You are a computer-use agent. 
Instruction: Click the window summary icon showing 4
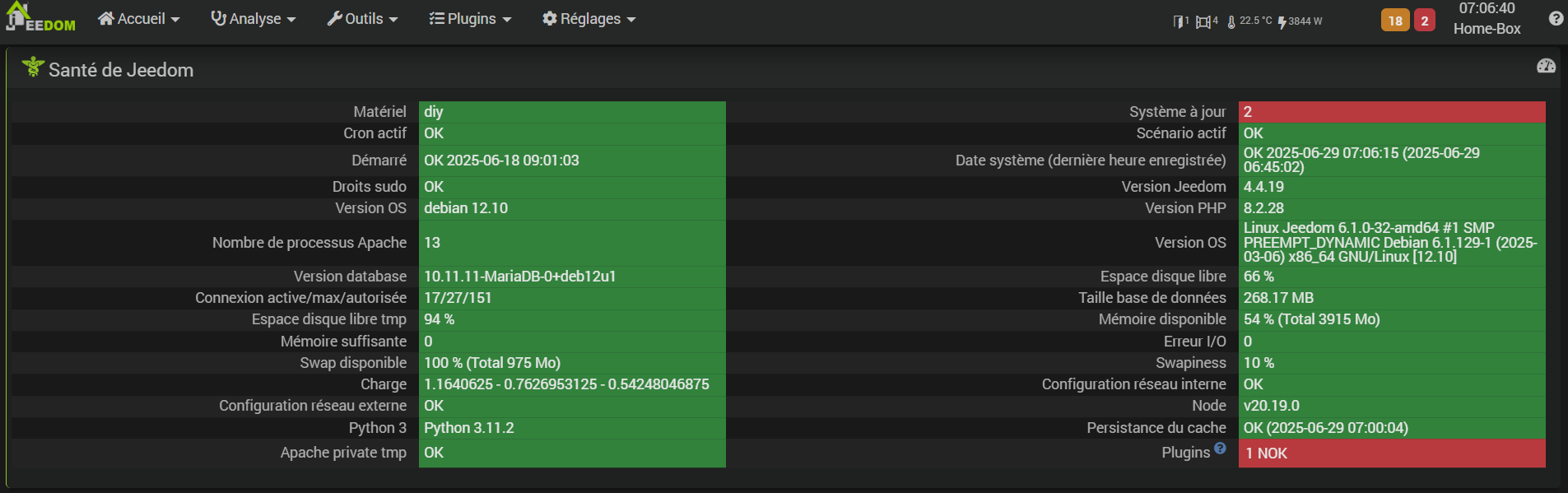[1203, 22]
